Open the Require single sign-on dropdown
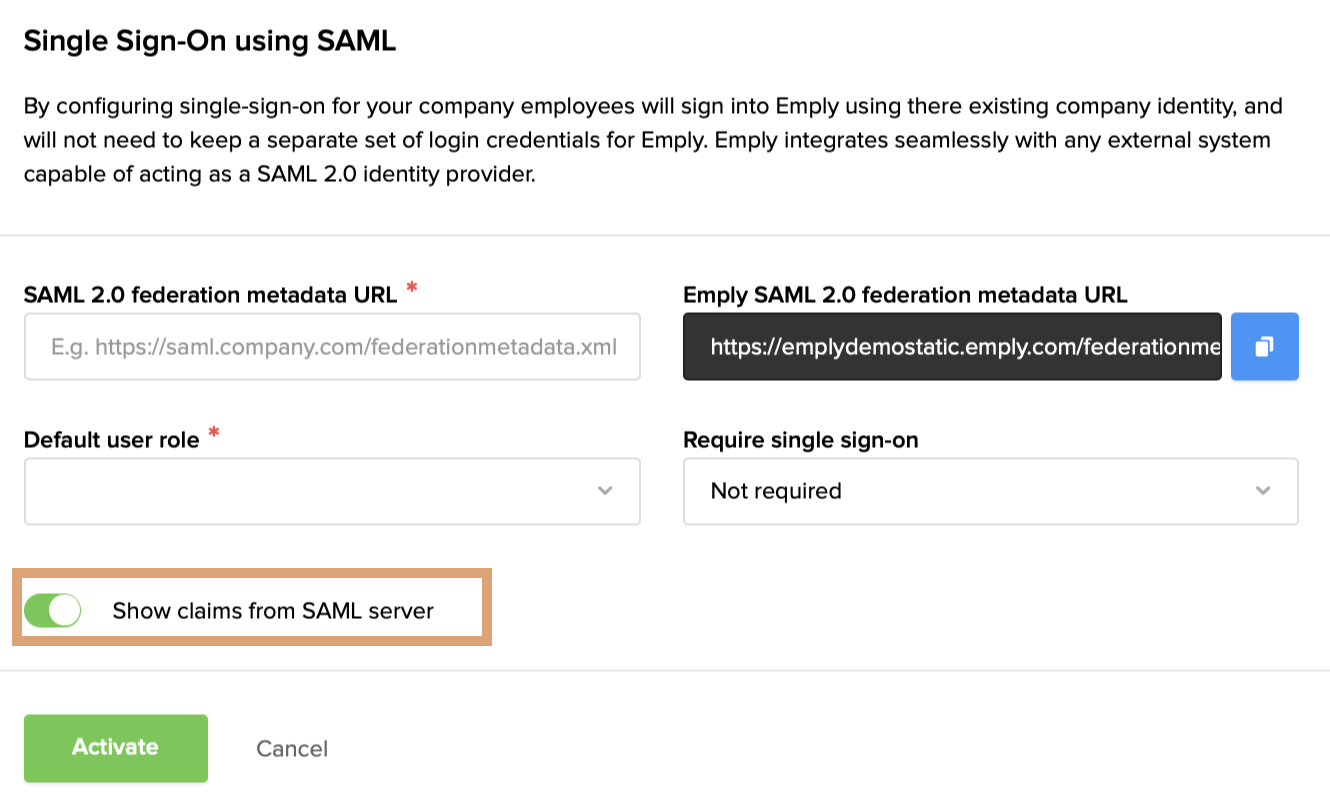The image size is (1330, 810). coord(990,491)
